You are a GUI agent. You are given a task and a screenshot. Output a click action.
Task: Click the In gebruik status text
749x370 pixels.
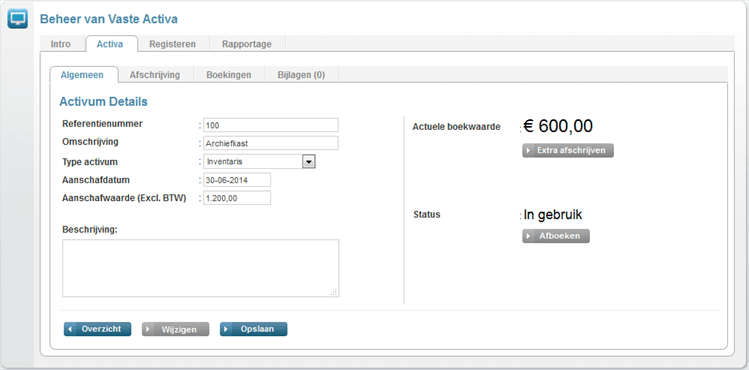(553, 215)
